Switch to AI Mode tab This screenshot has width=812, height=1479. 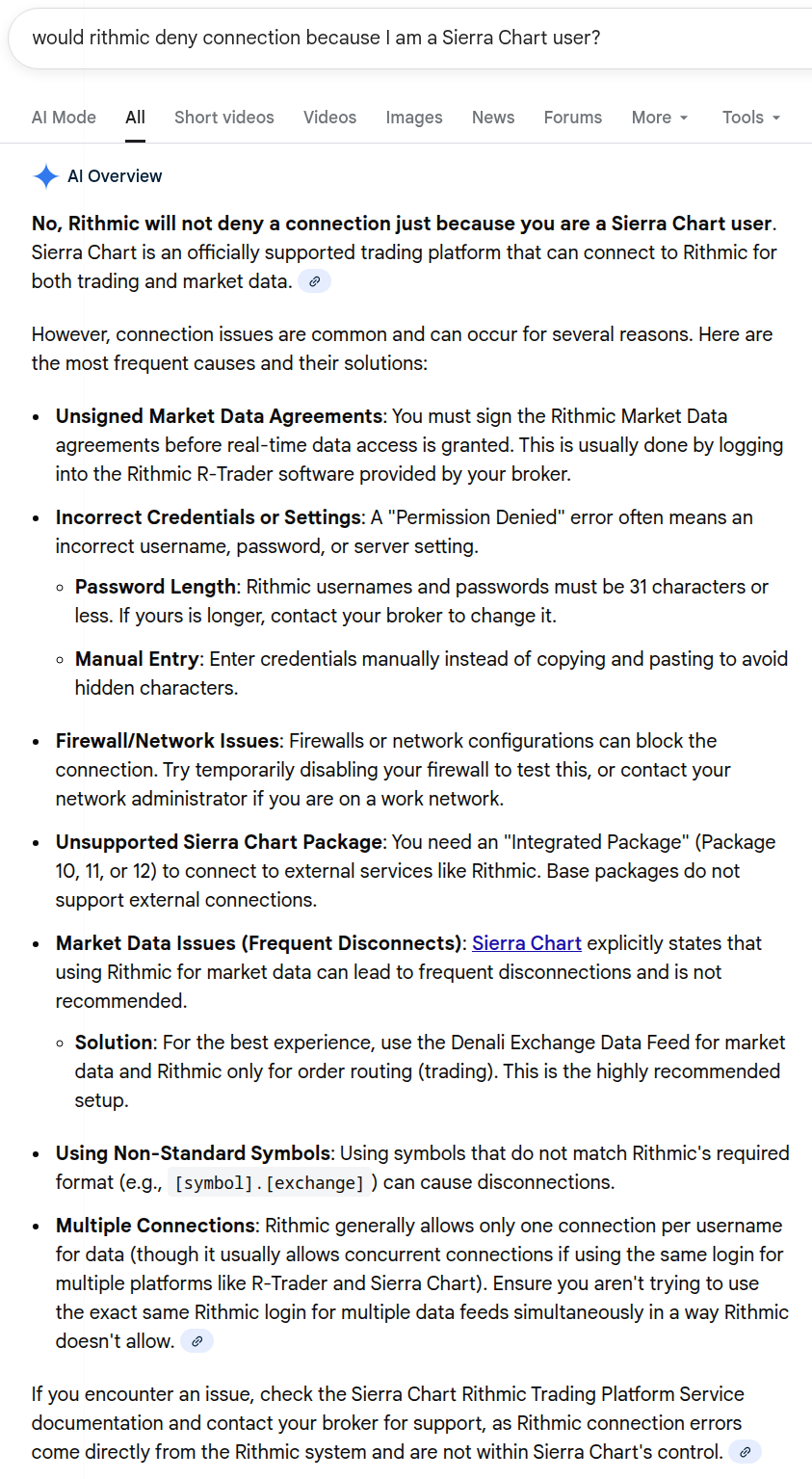click(64, 118)
